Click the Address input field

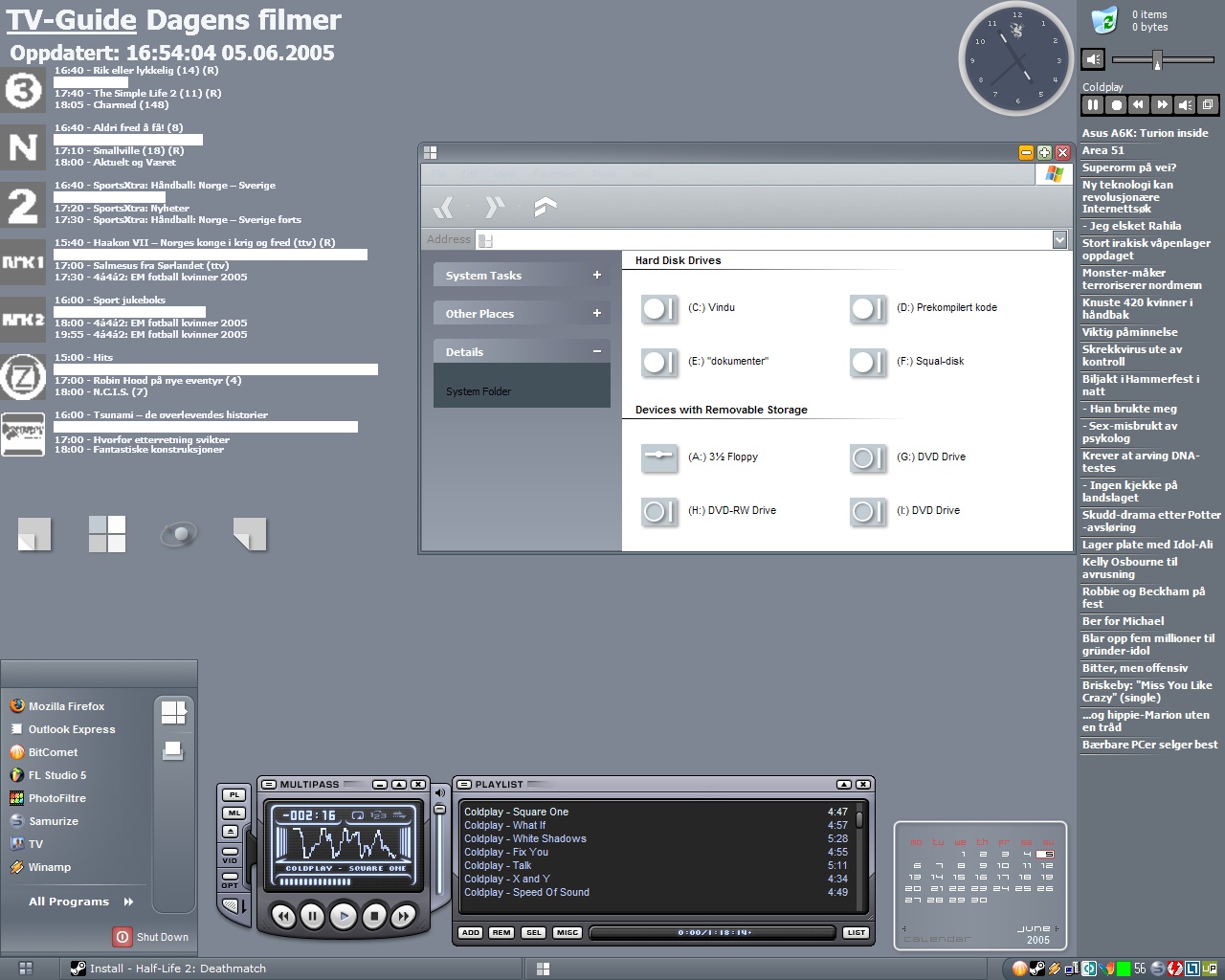pos(763,239)
